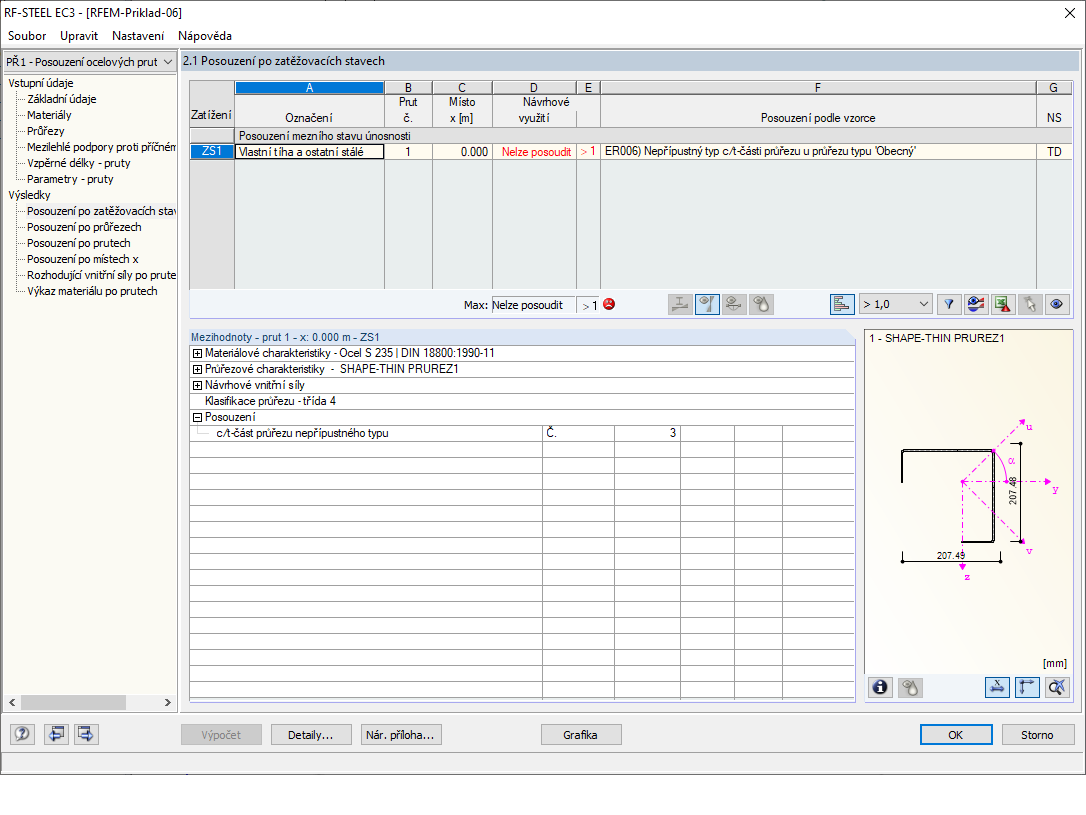Image resolution: width=1086 pixels, height=815 pixels.
Task: Open the Nápověda menu
Action: tap(205, 36)
